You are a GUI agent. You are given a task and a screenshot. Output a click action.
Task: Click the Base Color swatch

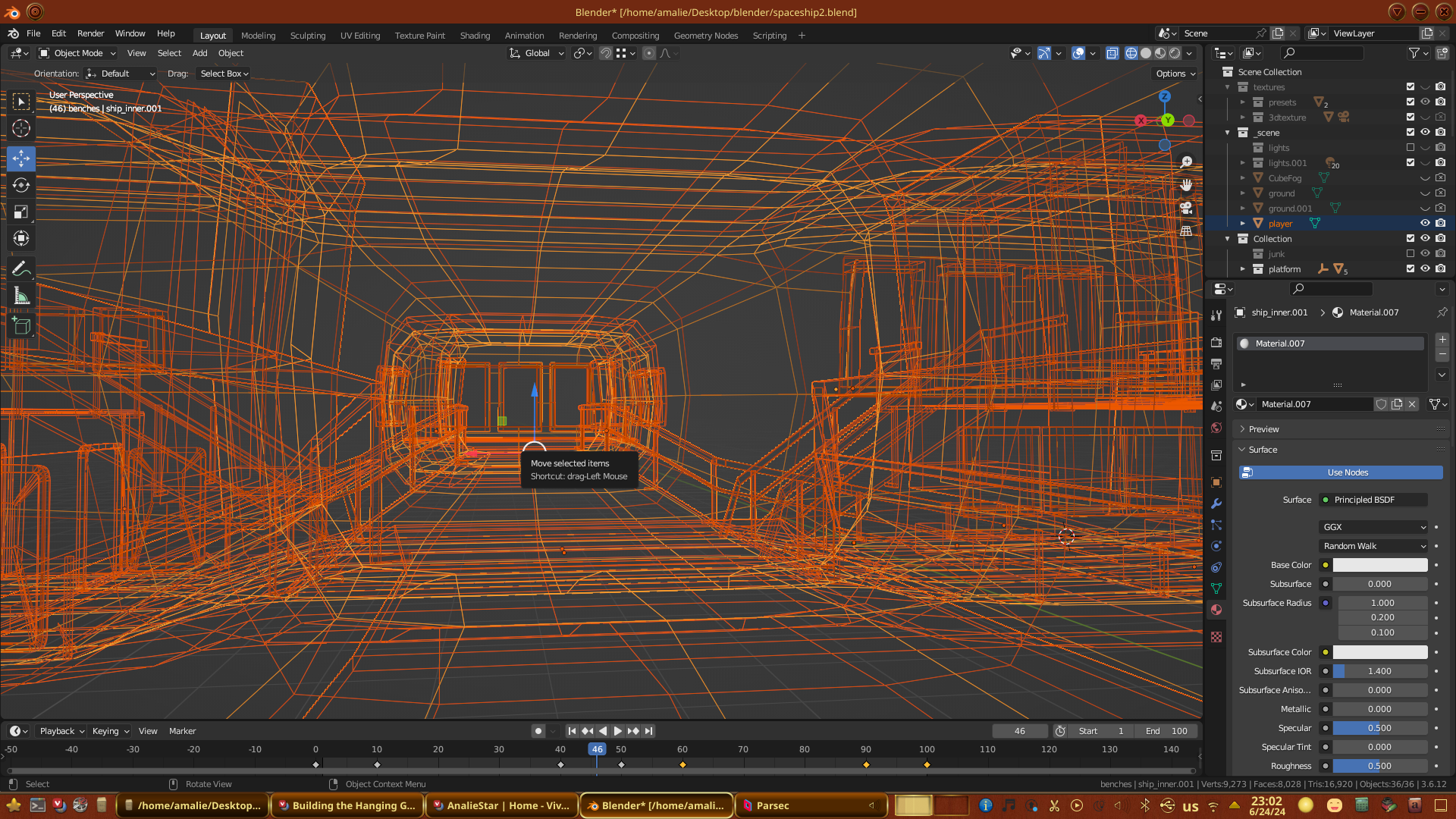pos(1380,565)
